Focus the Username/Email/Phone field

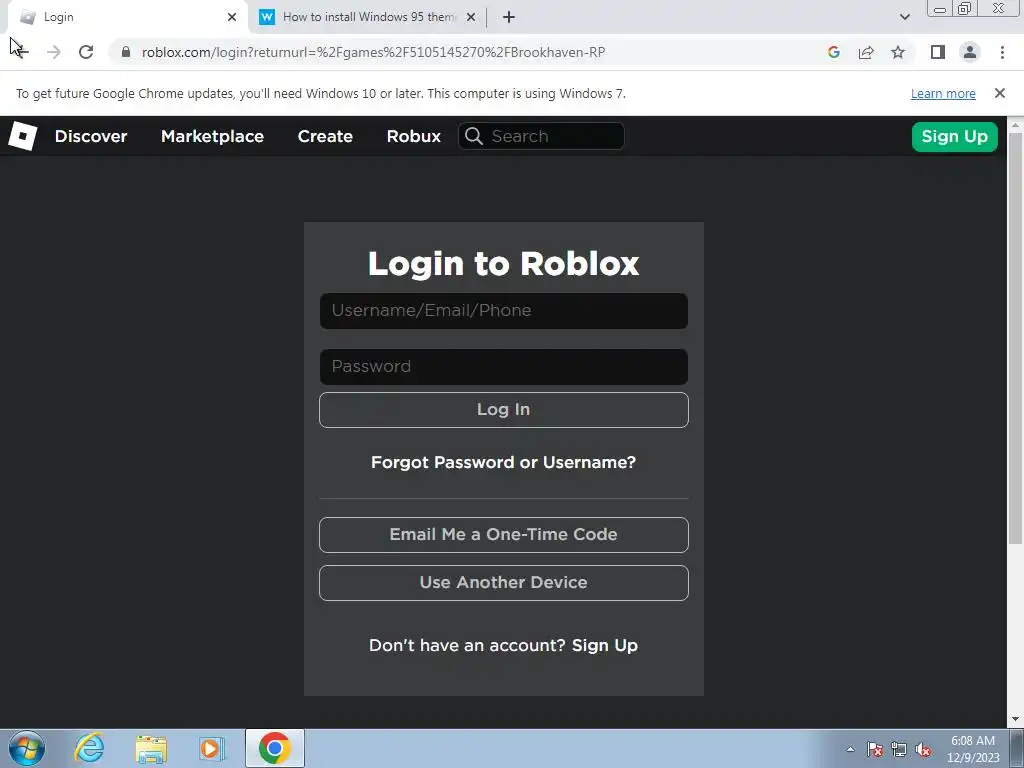click(x=504, y=311)
